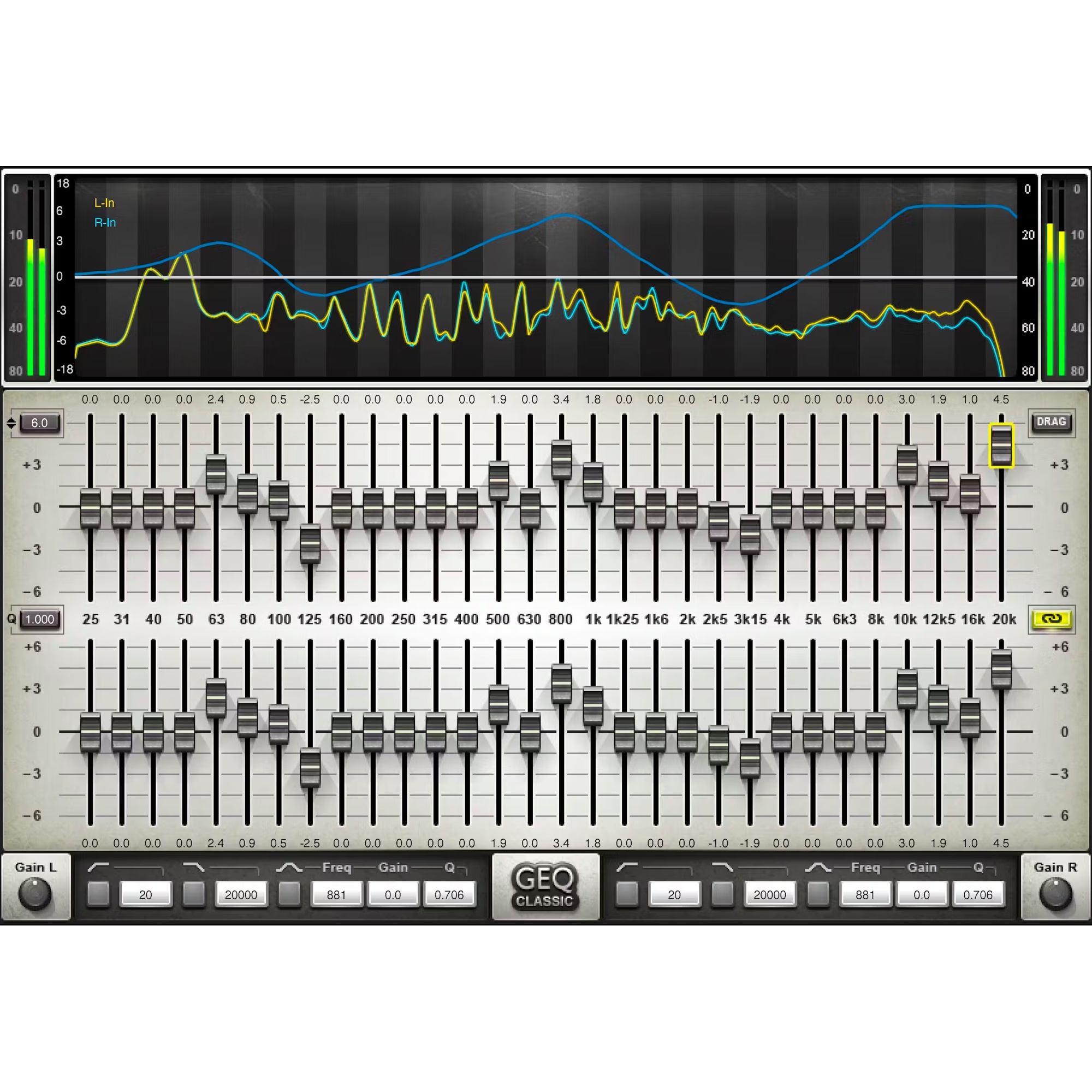Click the left bell Q field showing 0.706
Viewport: 1092px width, 1092px height.
(x=449, y=895)
